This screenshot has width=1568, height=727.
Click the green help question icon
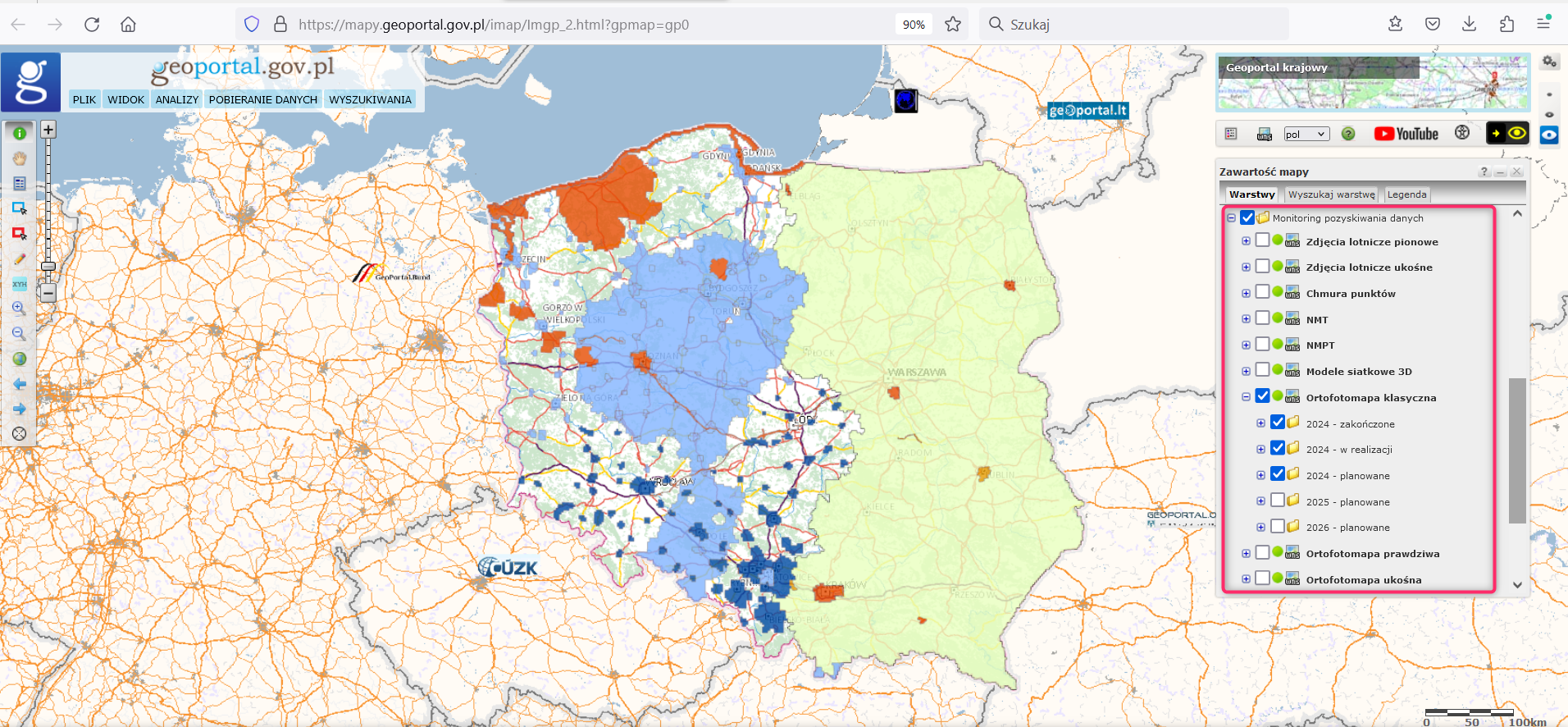[1348, 134]
